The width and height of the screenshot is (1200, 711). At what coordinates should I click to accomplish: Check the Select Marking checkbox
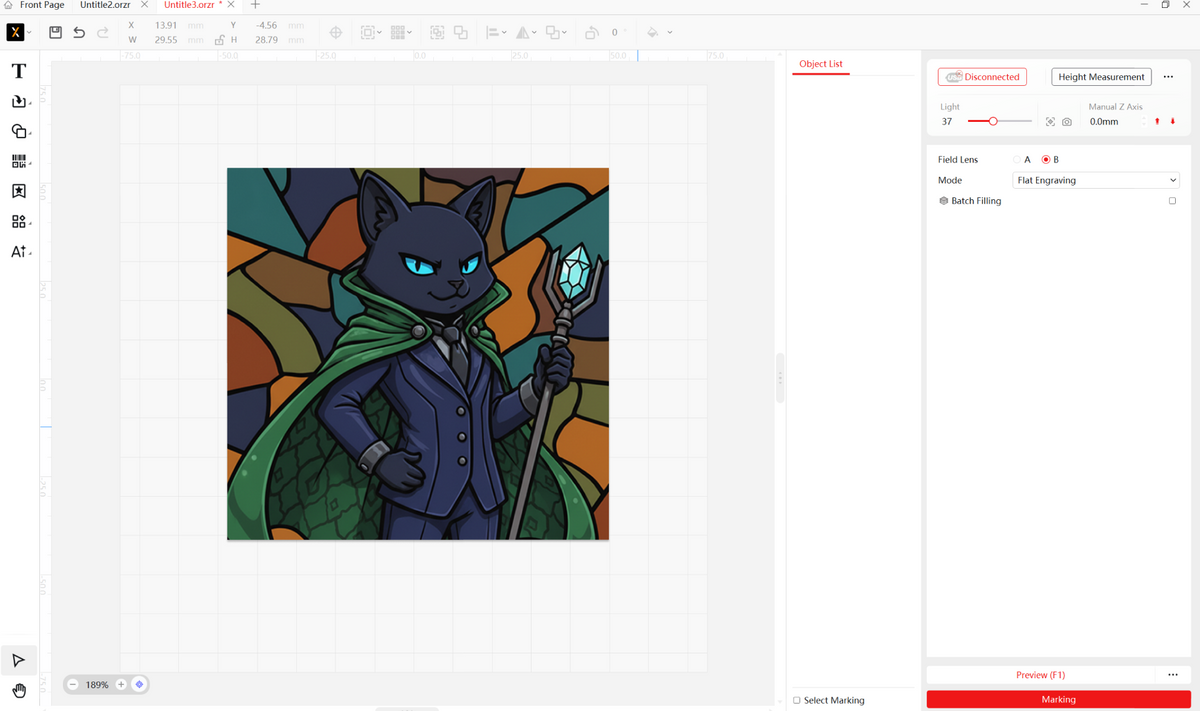[x=795, y=700]
